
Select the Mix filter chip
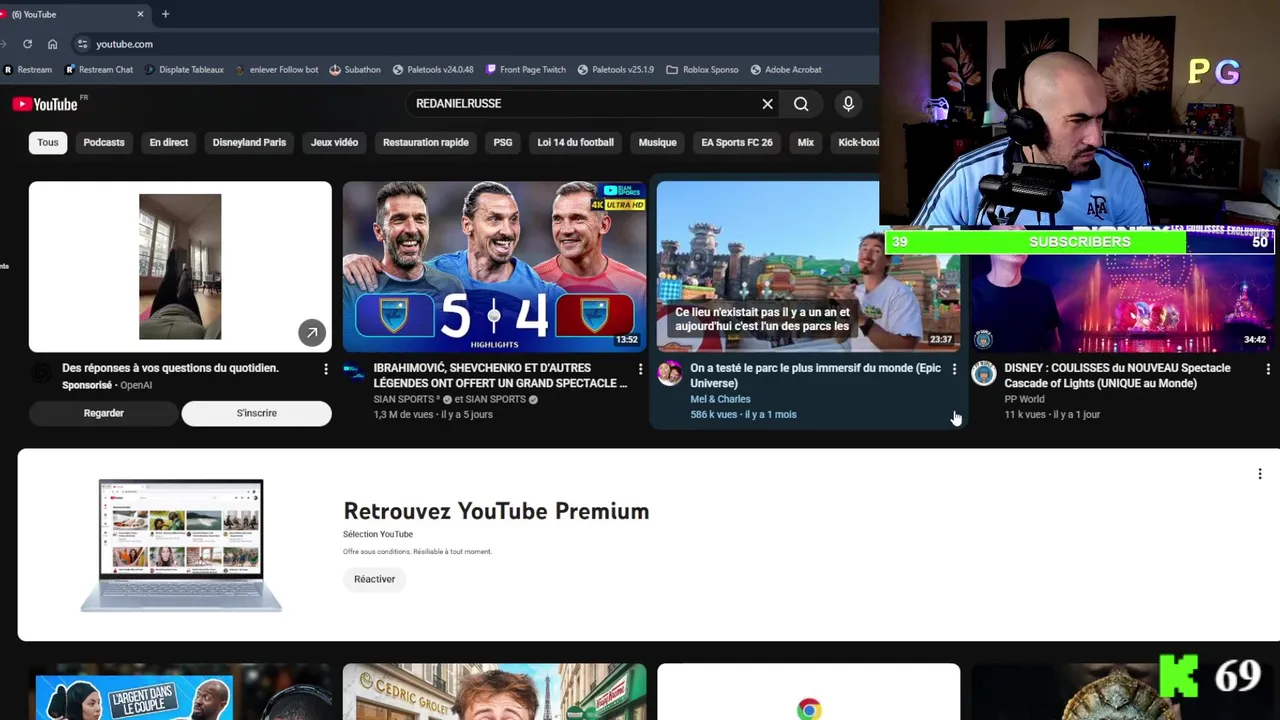[806, 142]
